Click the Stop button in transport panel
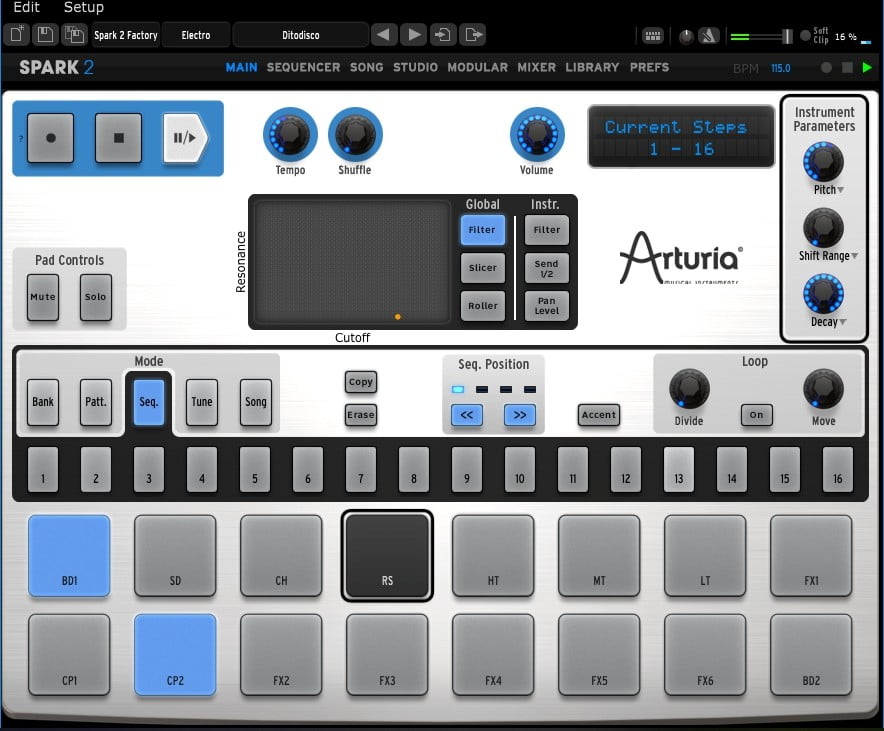Screen dimensions: 884x731 (118, 138)
